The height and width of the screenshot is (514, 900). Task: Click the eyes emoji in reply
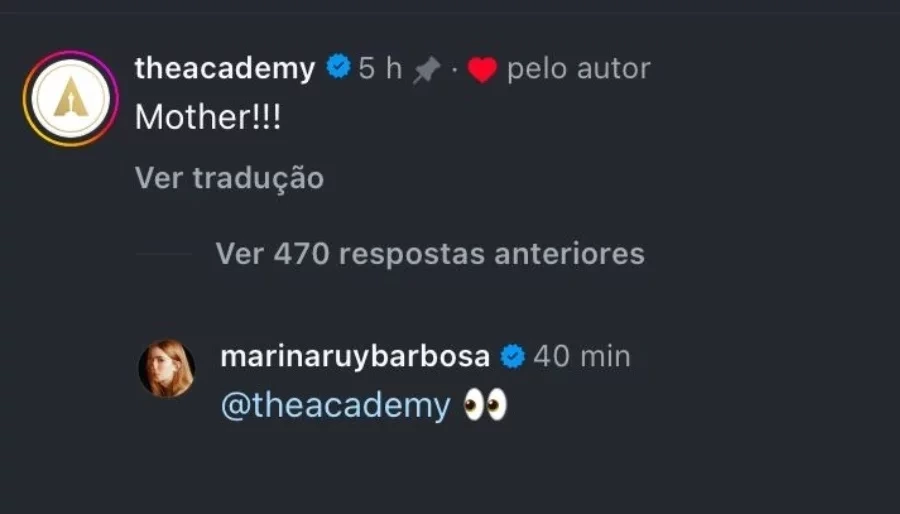[486, 404]
